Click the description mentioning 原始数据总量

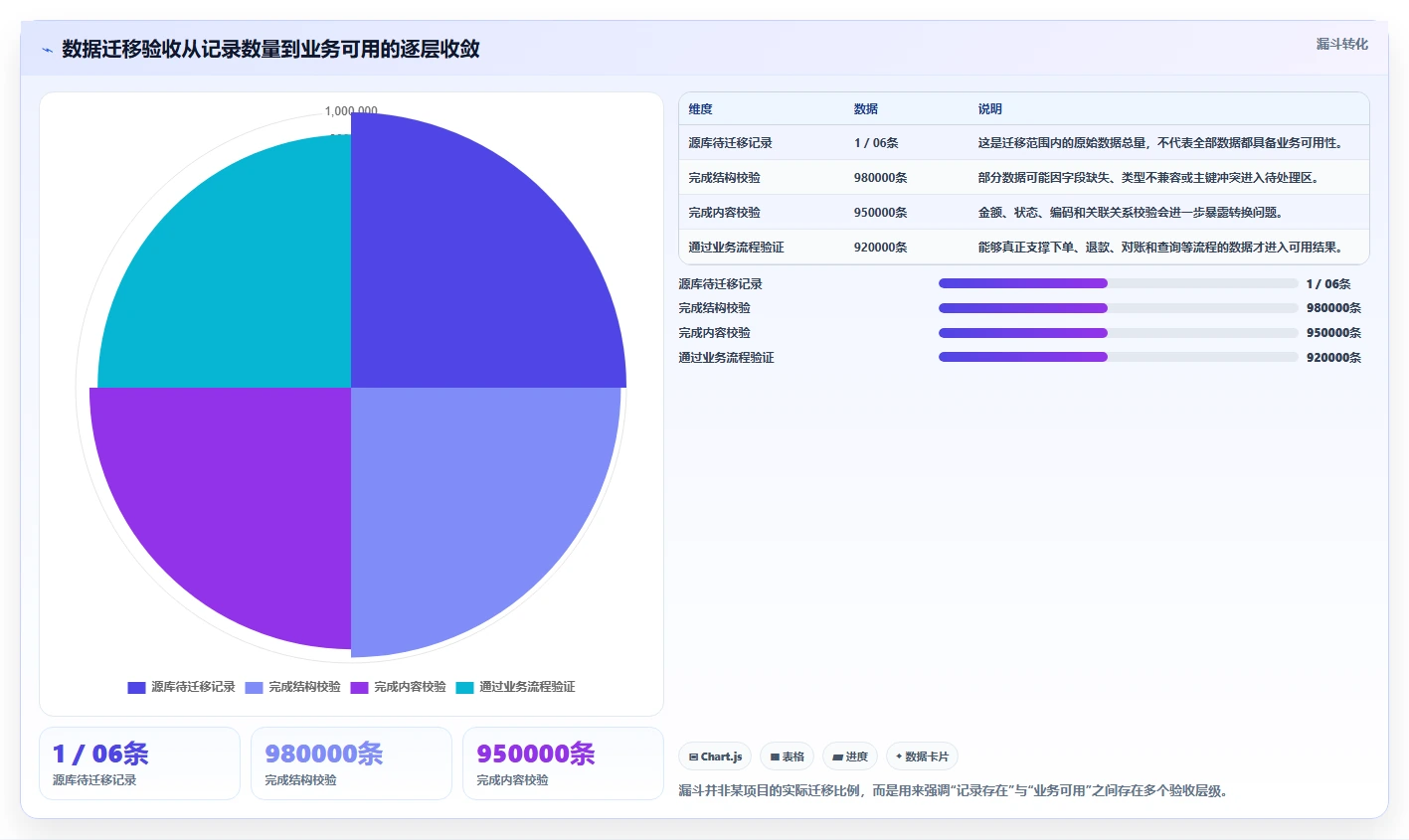pos(1159,143)
